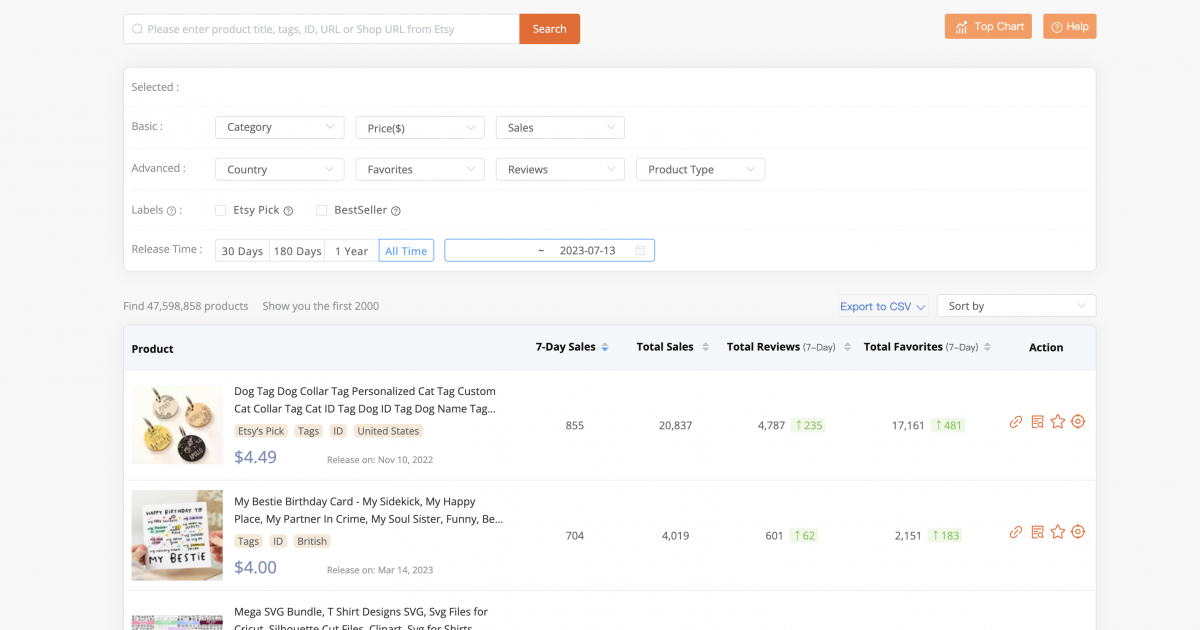This screenshot has width=1200, height=630.
Task: Select the 30 Days release time tab
Action: pos(241,250)
